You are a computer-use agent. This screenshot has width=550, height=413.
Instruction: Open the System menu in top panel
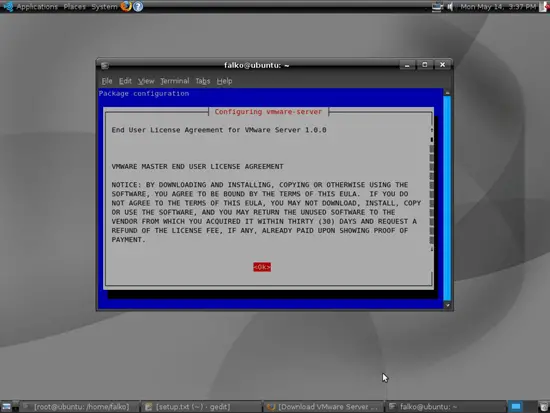coord(104,7)
